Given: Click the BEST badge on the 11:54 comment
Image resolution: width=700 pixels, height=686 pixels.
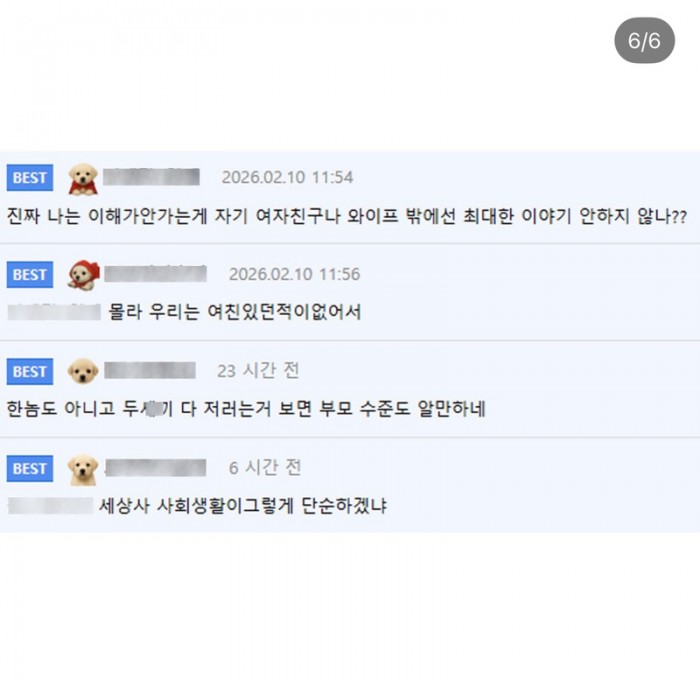Looking at the screenshot, I should coord(30,178).
